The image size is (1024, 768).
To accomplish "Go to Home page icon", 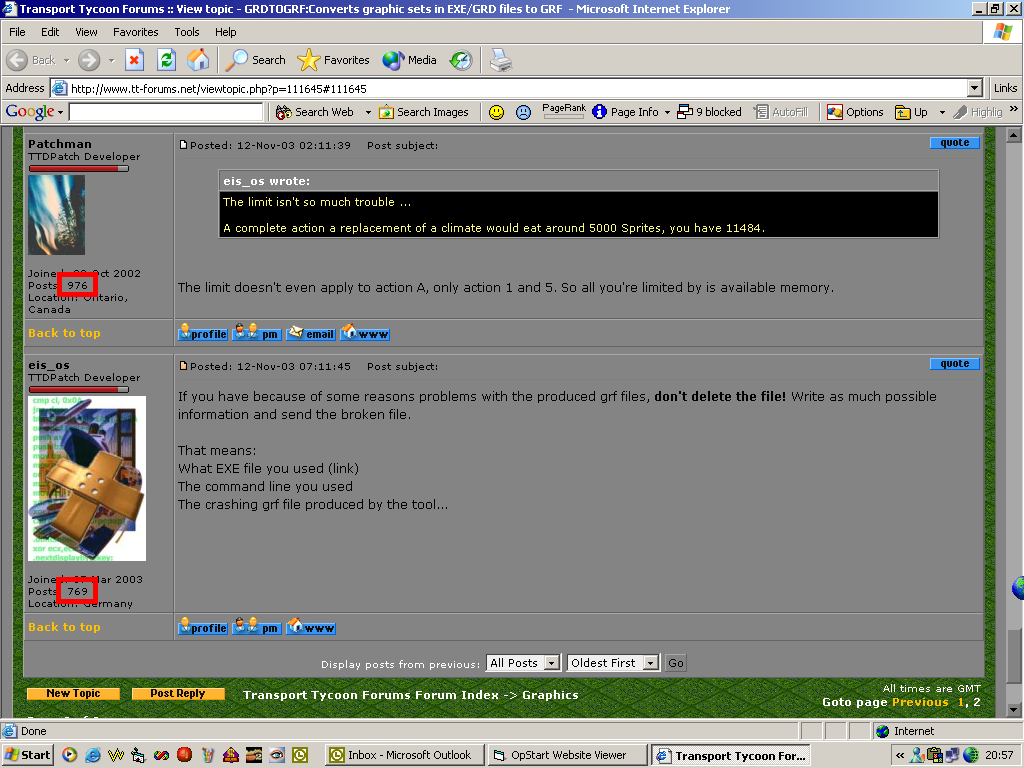I will 198,60.
